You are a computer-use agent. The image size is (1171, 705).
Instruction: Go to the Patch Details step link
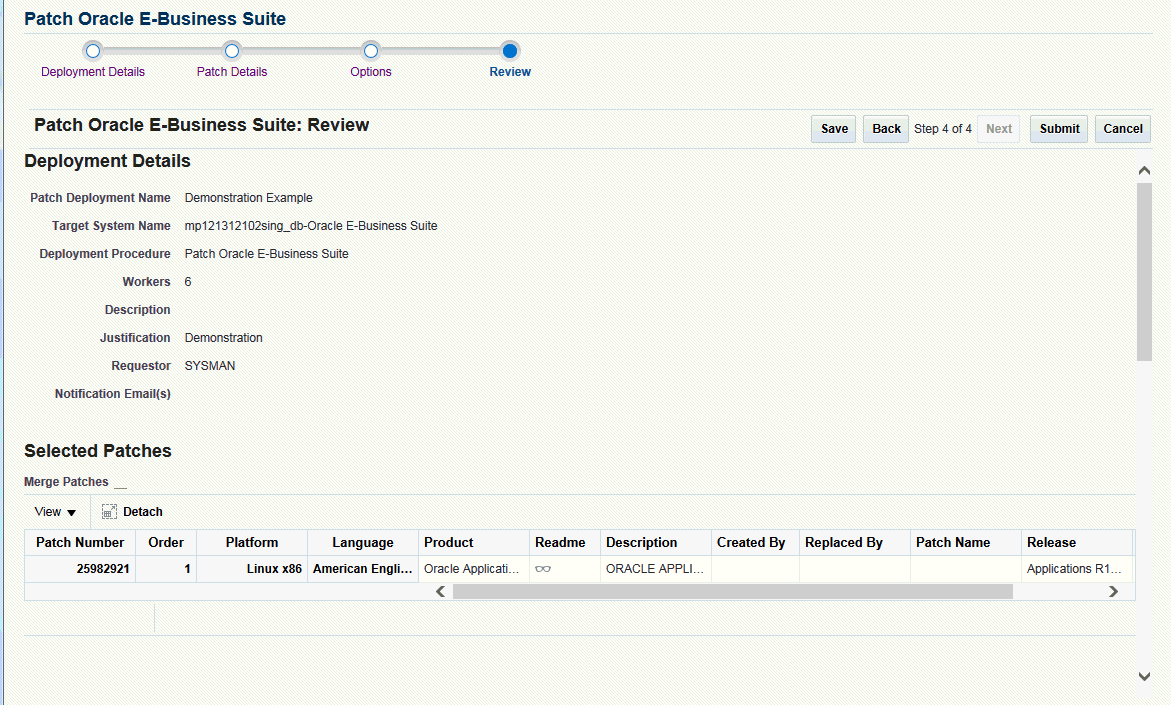point(232,72)
